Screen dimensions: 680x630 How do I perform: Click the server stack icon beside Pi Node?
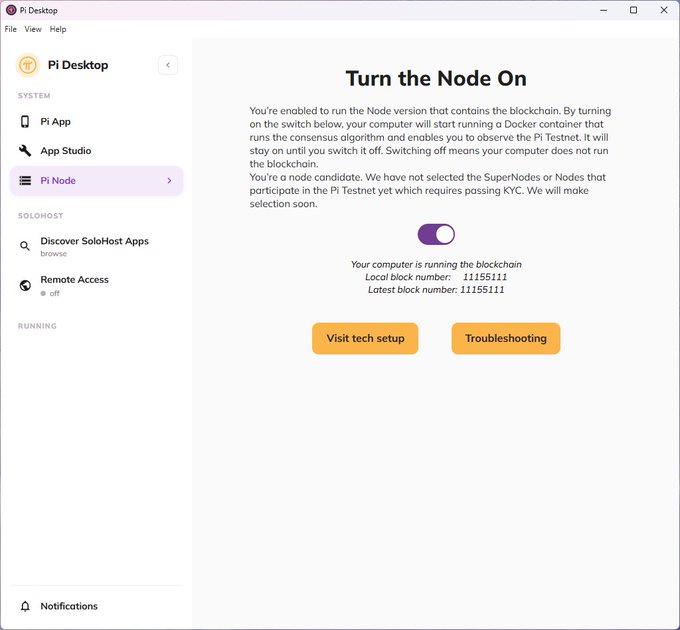coord(25,180)
